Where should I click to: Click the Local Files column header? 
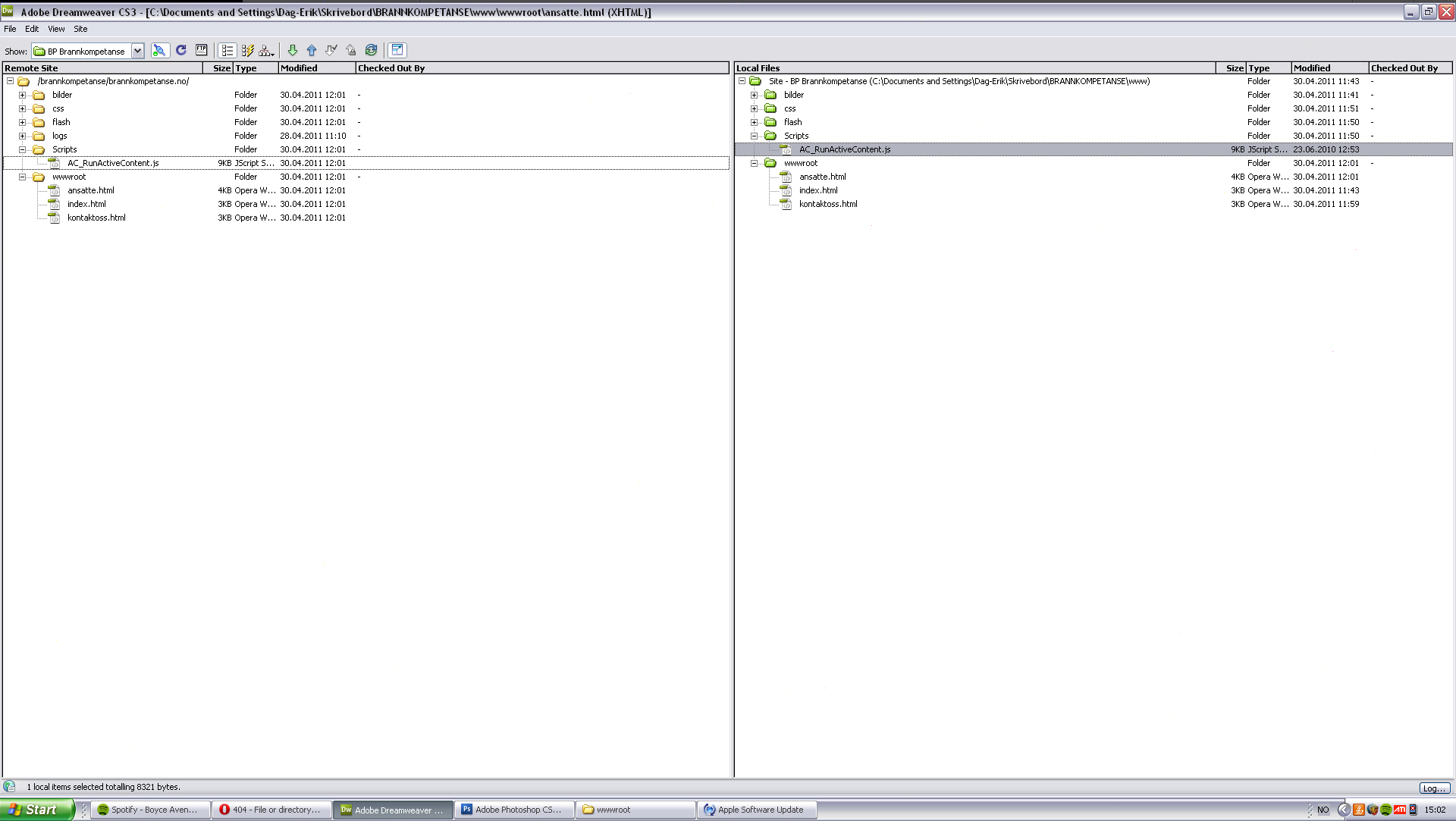coord(975,68)
